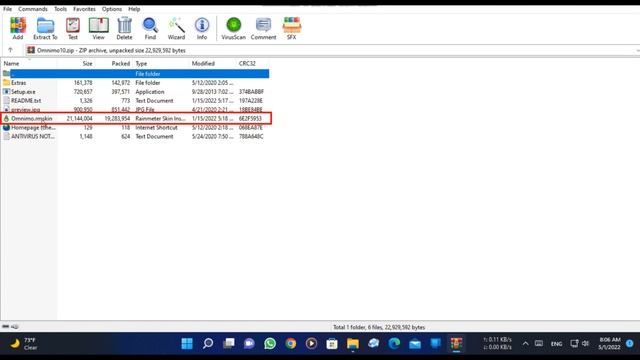Sort by the Modified column header
This screenshot has width=640, height=360.
click(x=203, y=63)
